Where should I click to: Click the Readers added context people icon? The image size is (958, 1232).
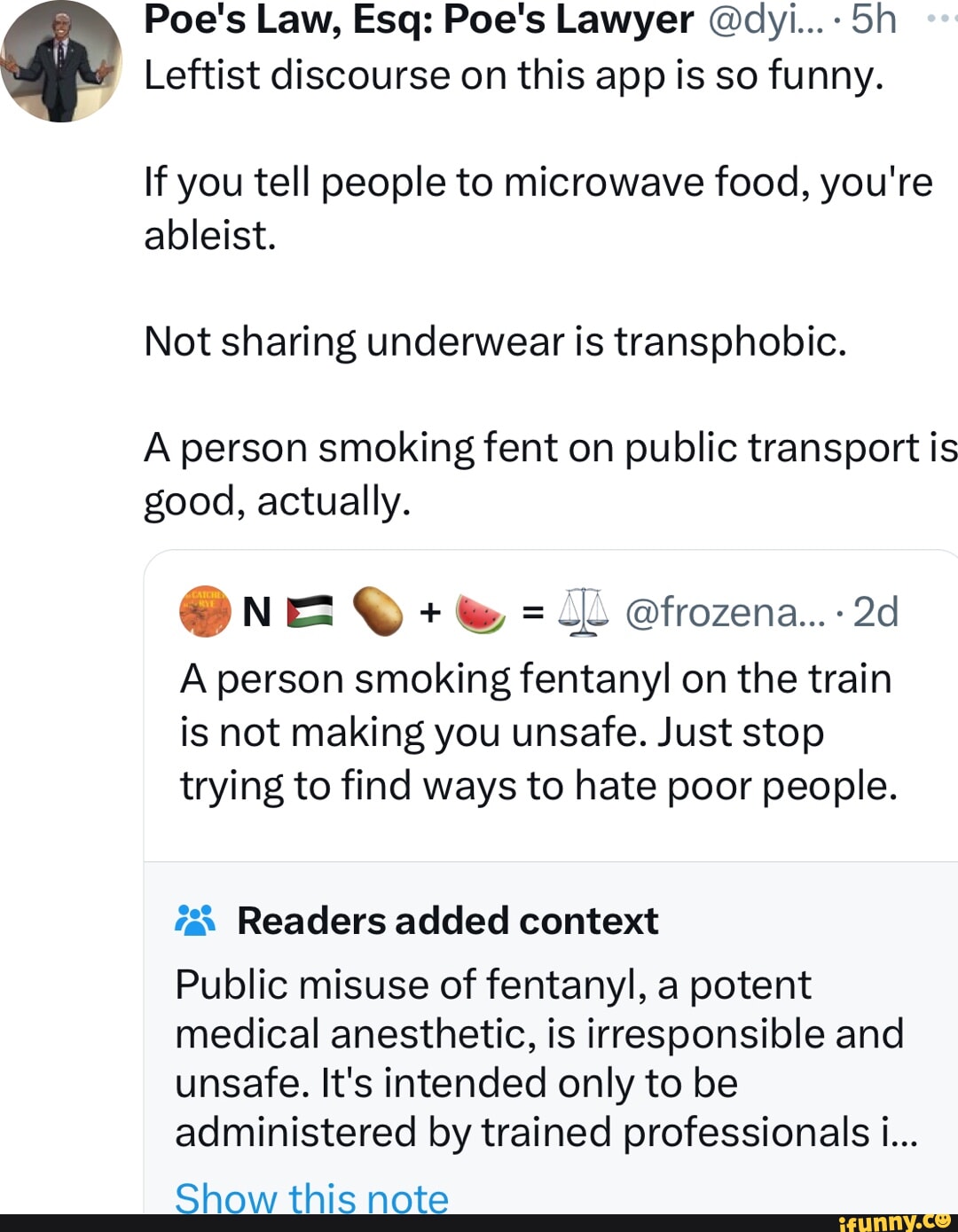[x=195, y=921]
